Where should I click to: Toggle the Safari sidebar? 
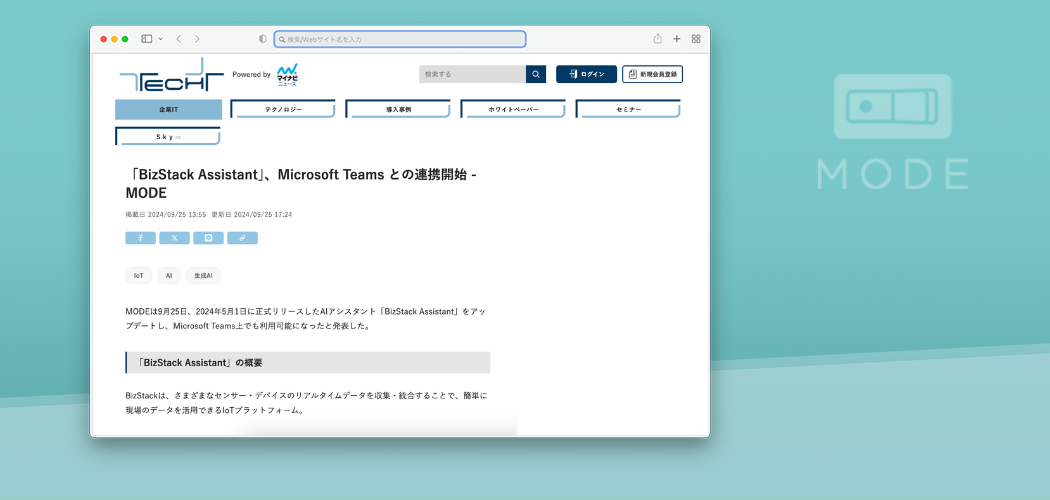coord(146,39)
